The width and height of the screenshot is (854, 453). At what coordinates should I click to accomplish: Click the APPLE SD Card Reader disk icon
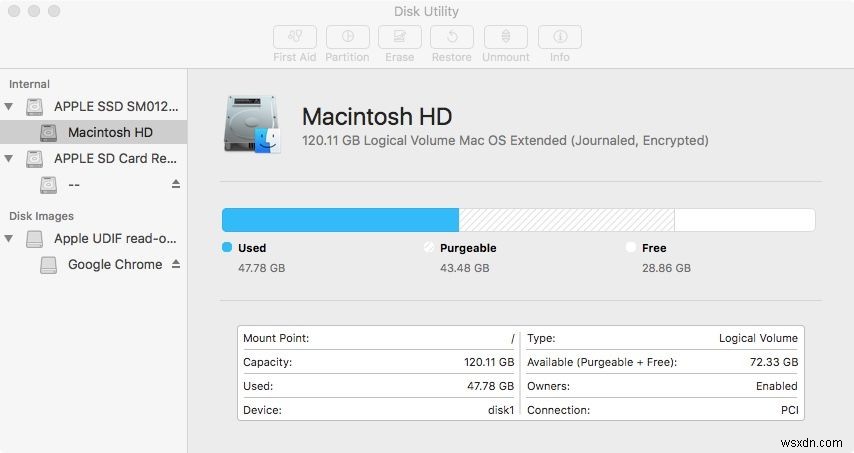pos(34,158)
